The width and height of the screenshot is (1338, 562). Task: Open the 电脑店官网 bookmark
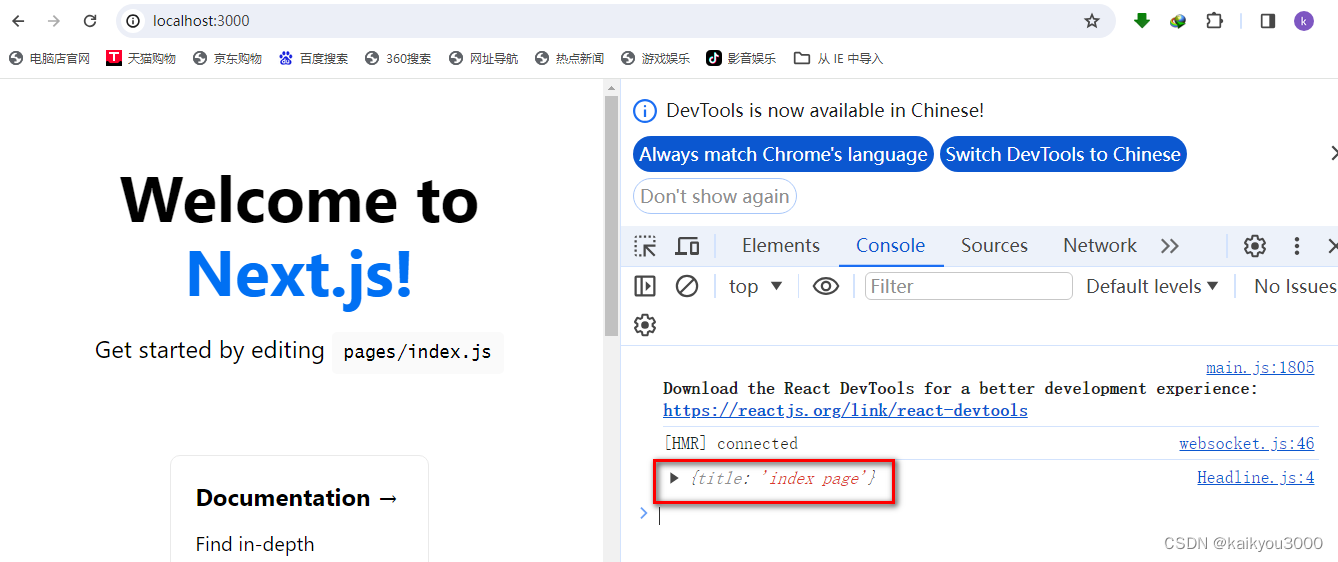pyautogui.click(x=50, y=59)
